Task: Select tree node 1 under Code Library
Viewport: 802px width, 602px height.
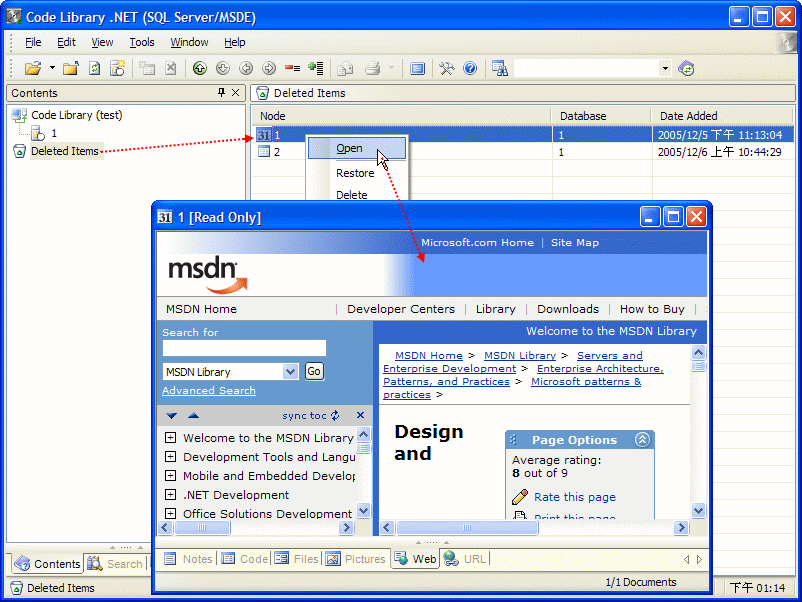Action: pos(54,133)
